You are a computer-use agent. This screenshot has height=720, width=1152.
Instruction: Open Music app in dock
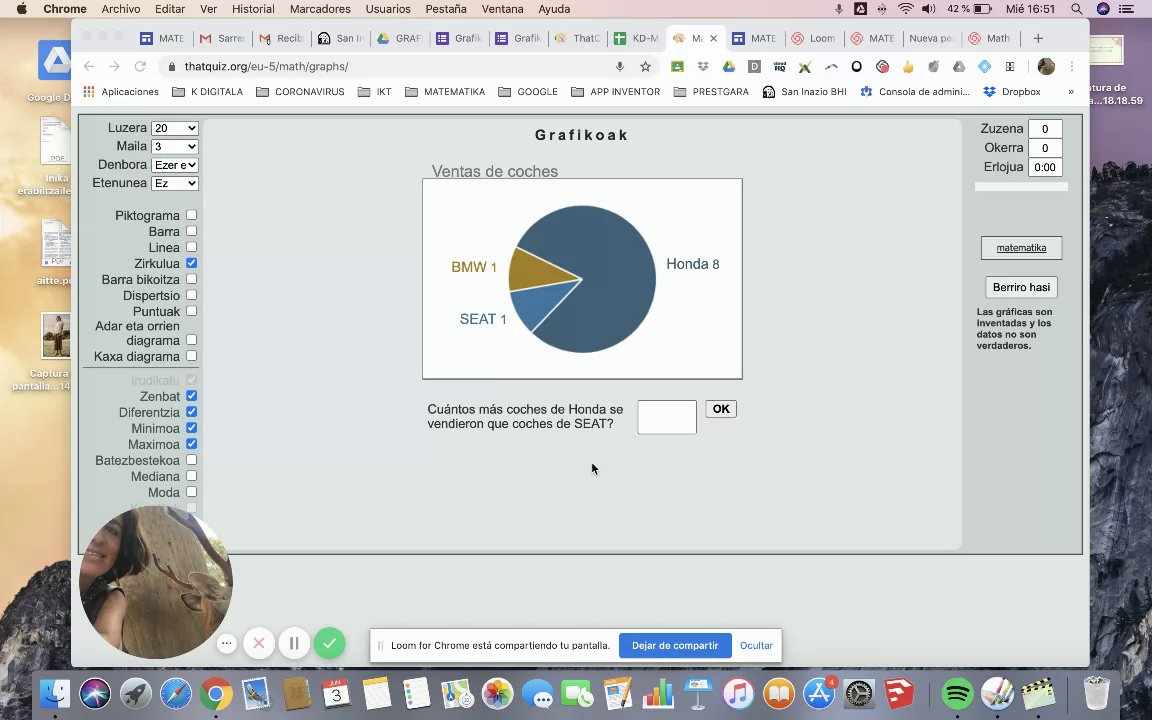click(738, 694)
